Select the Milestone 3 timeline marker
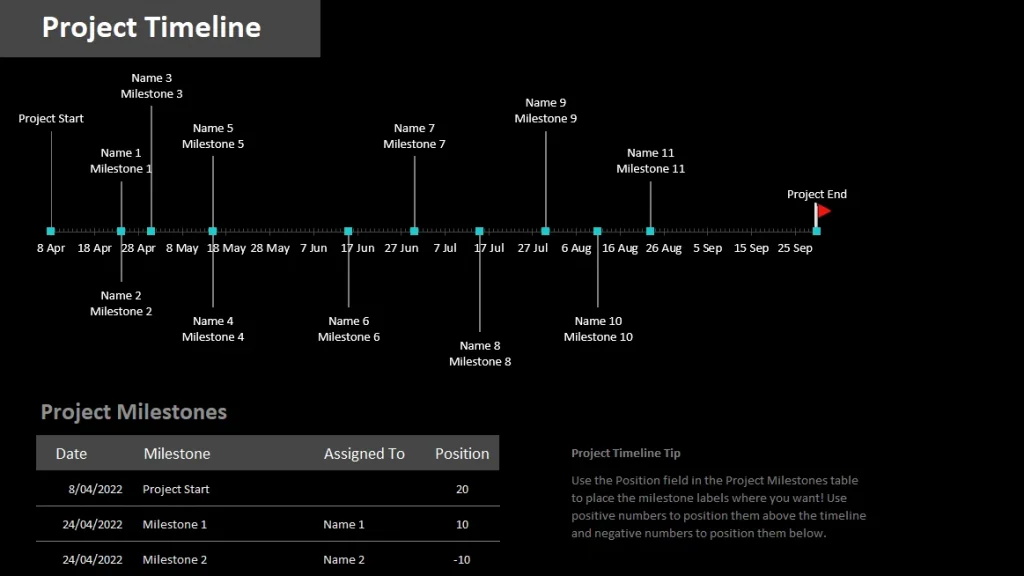This screenshot has width=1024, height=576. (x=151, y=231)
